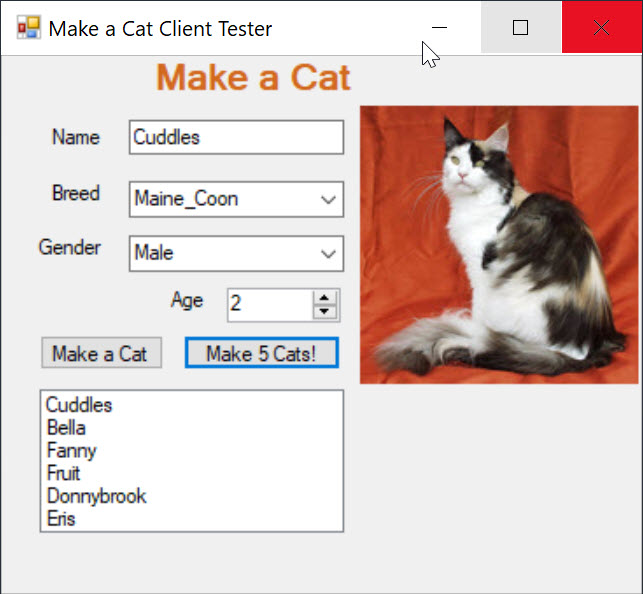Click the Gender label
643x594 pixels.
70,247
